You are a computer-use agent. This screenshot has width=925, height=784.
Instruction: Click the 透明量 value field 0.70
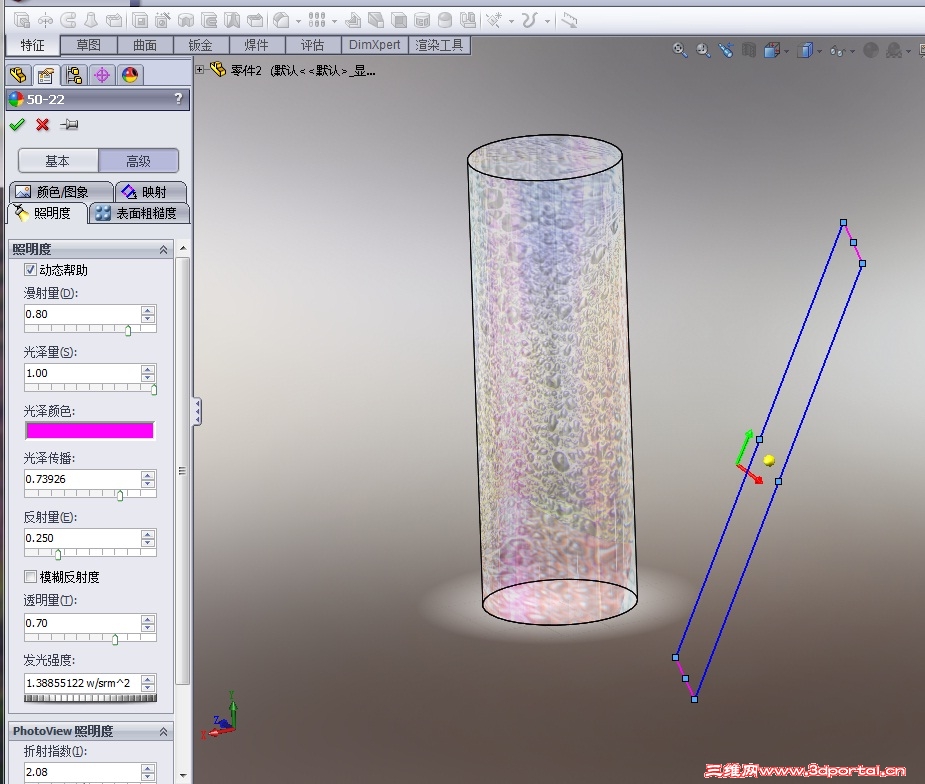coord(82,623)
